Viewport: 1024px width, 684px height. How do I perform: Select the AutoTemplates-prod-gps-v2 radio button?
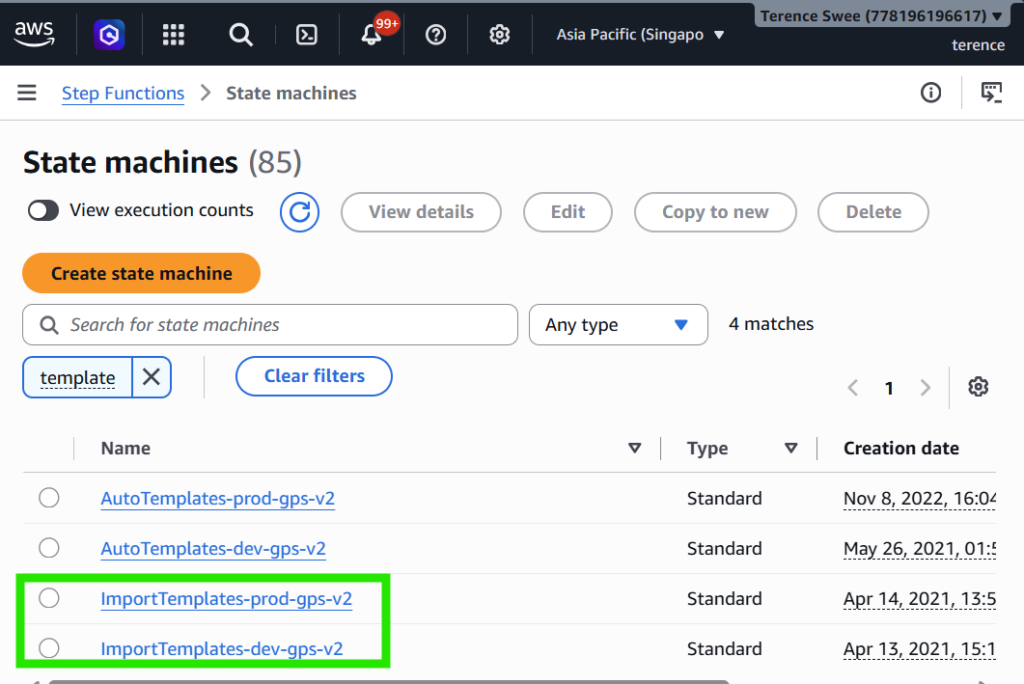[x=49, y=498]
